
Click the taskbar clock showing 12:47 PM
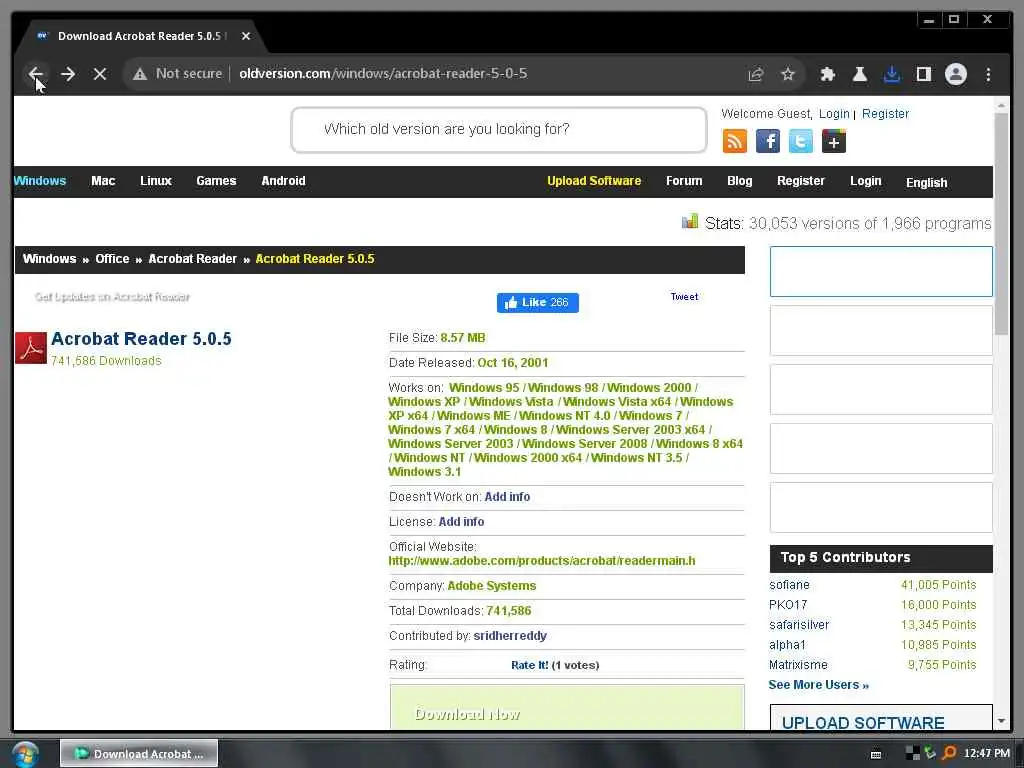(987, 754)
